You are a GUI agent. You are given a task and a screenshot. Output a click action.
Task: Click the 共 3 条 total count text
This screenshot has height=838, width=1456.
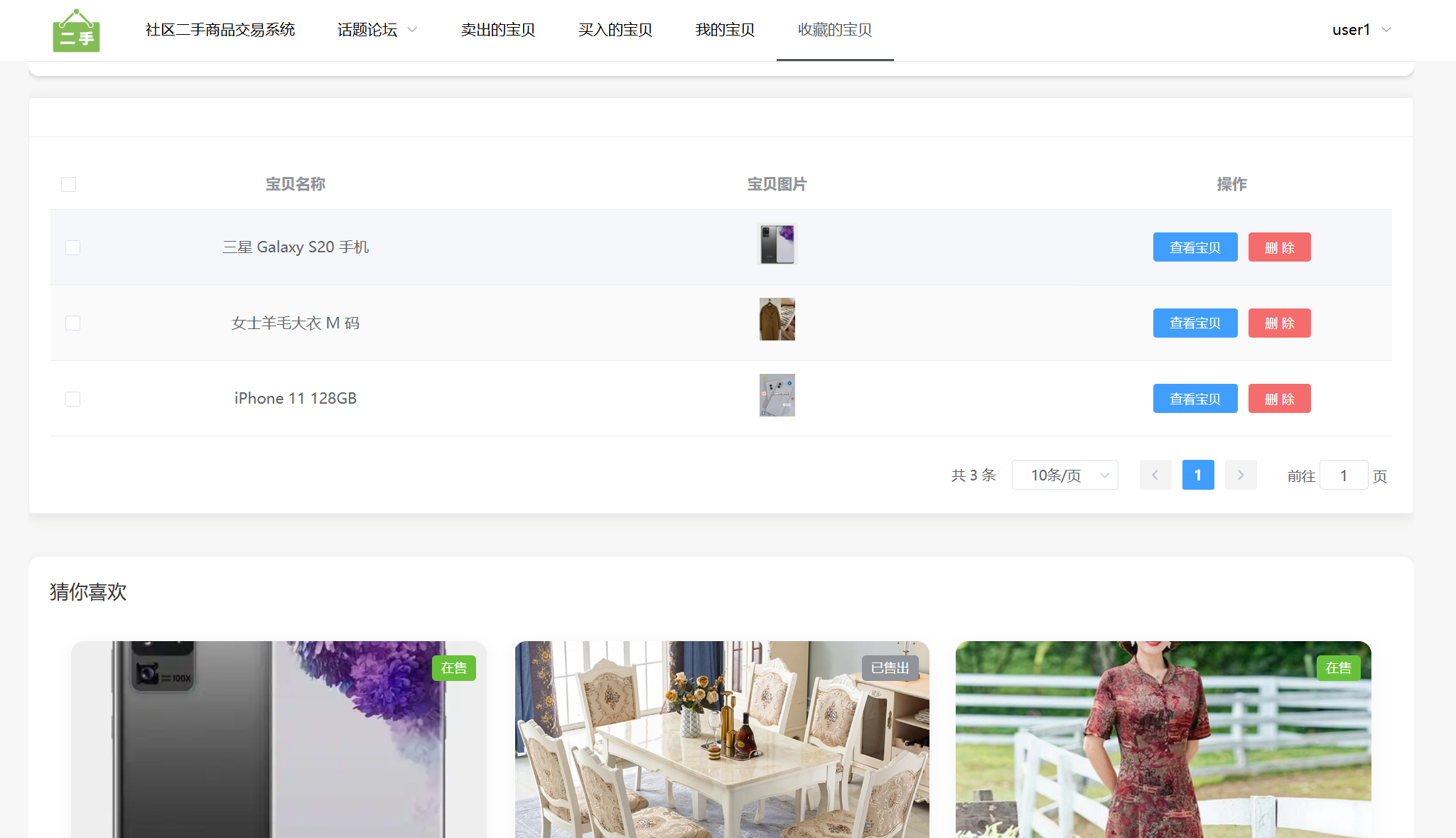tap(974, 476)
